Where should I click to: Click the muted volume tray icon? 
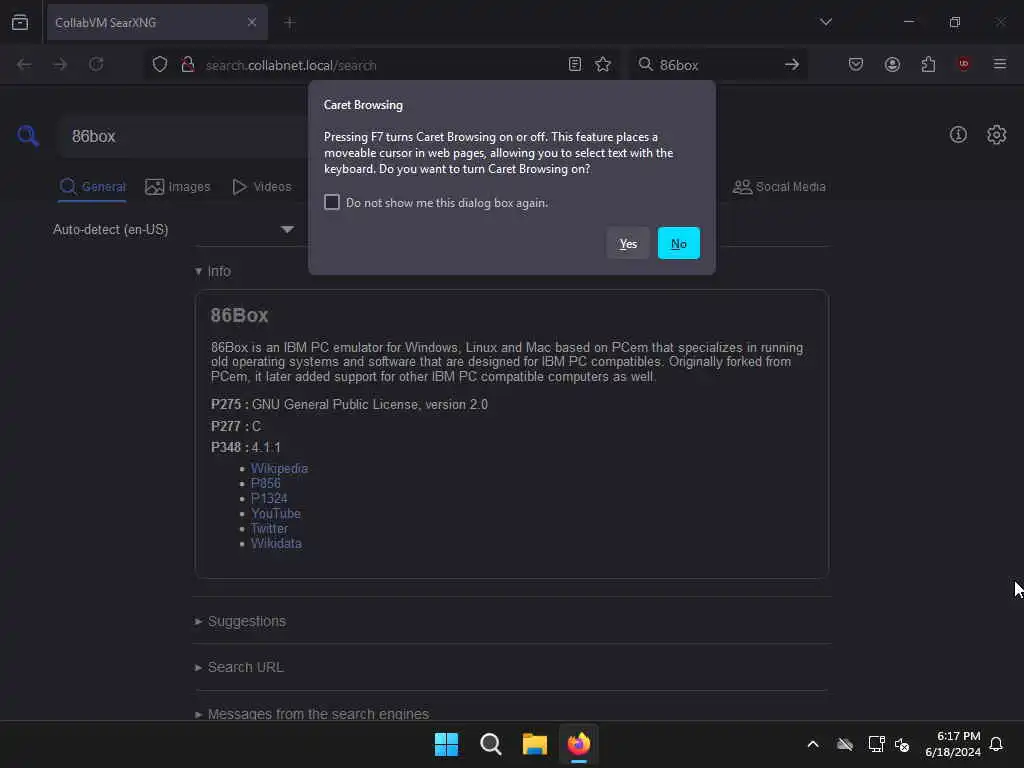point(902,744)
